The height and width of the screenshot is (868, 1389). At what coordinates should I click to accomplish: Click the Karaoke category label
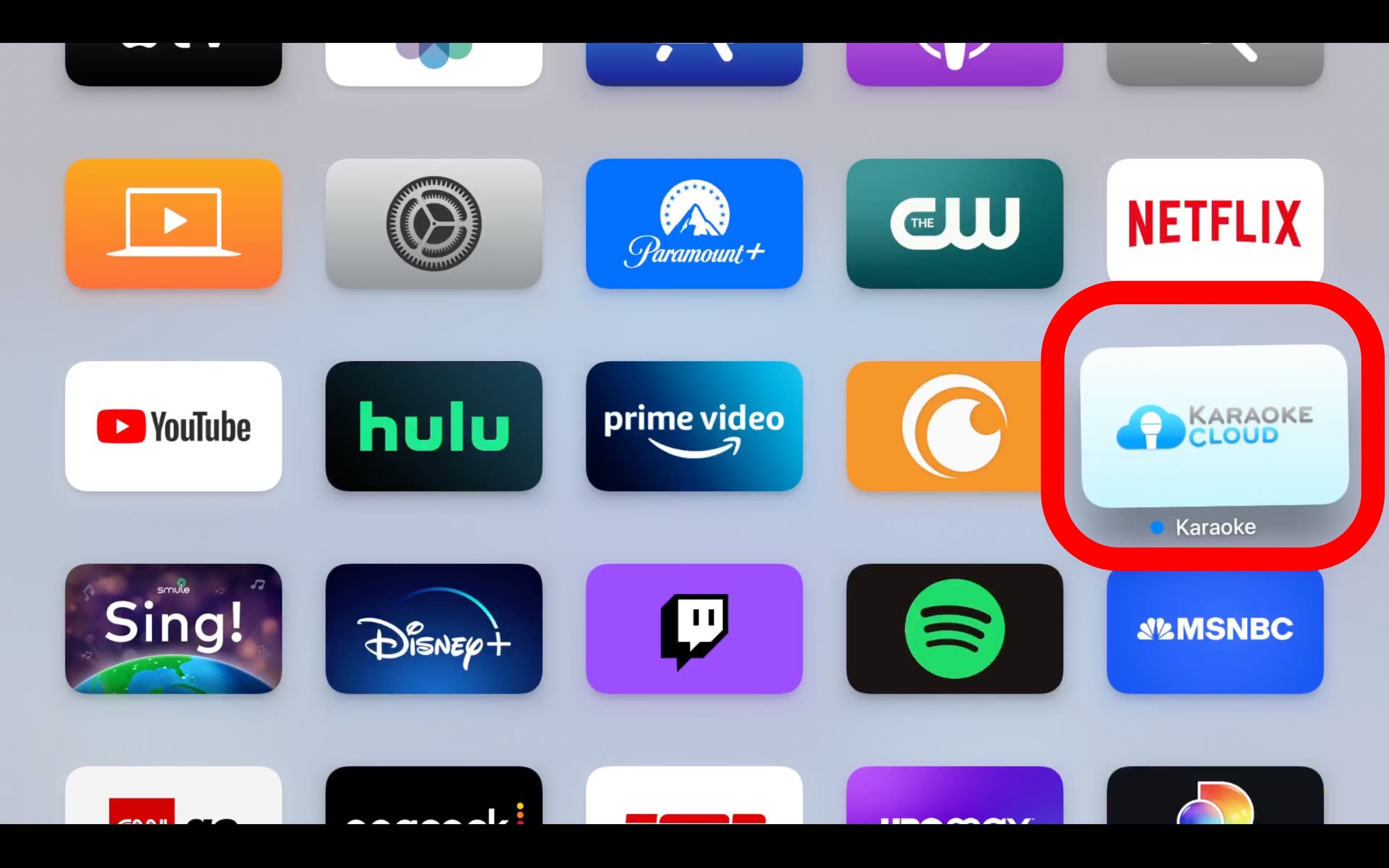1214,527
